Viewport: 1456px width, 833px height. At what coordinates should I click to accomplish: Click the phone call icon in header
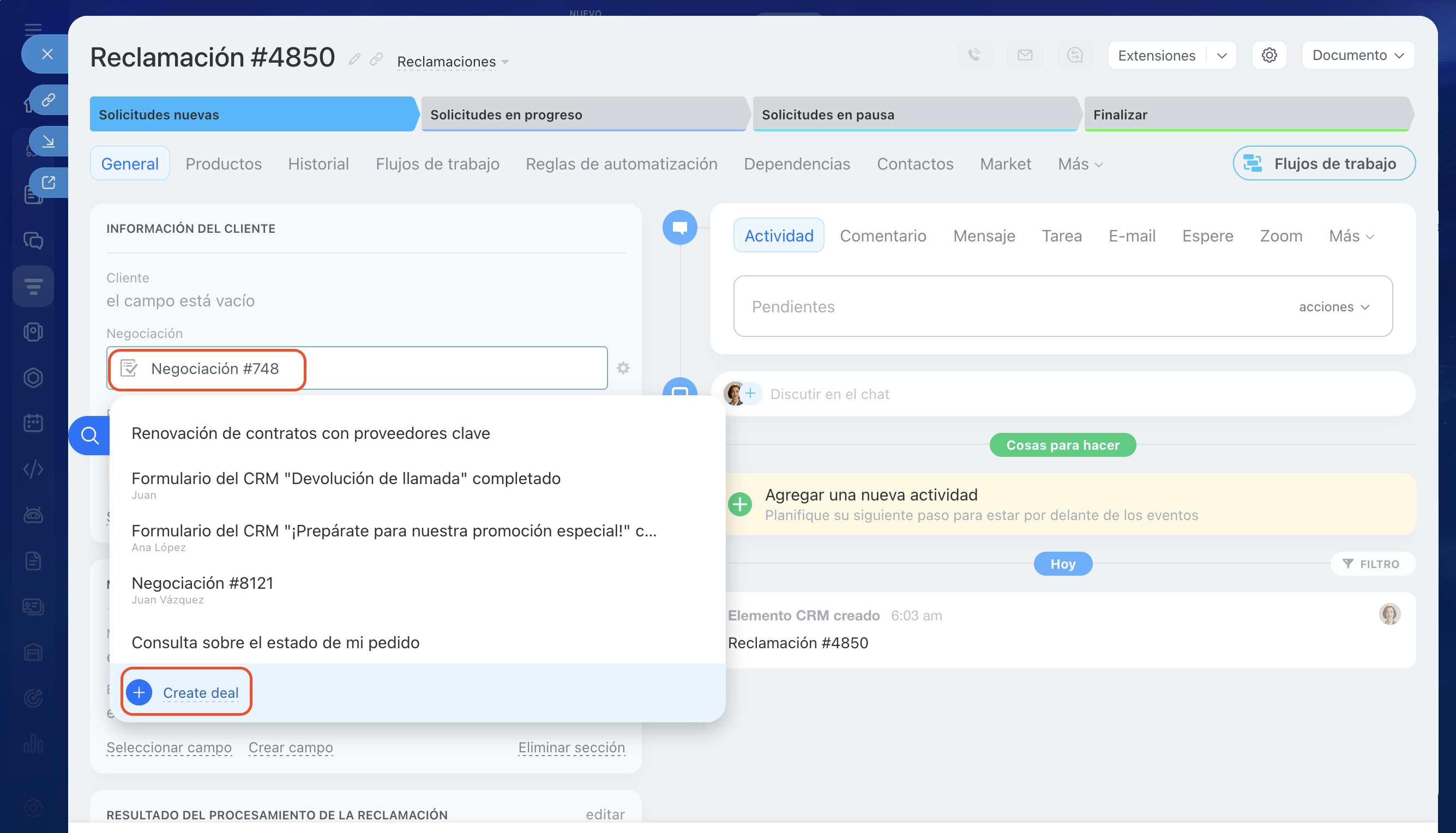point(974,55)
